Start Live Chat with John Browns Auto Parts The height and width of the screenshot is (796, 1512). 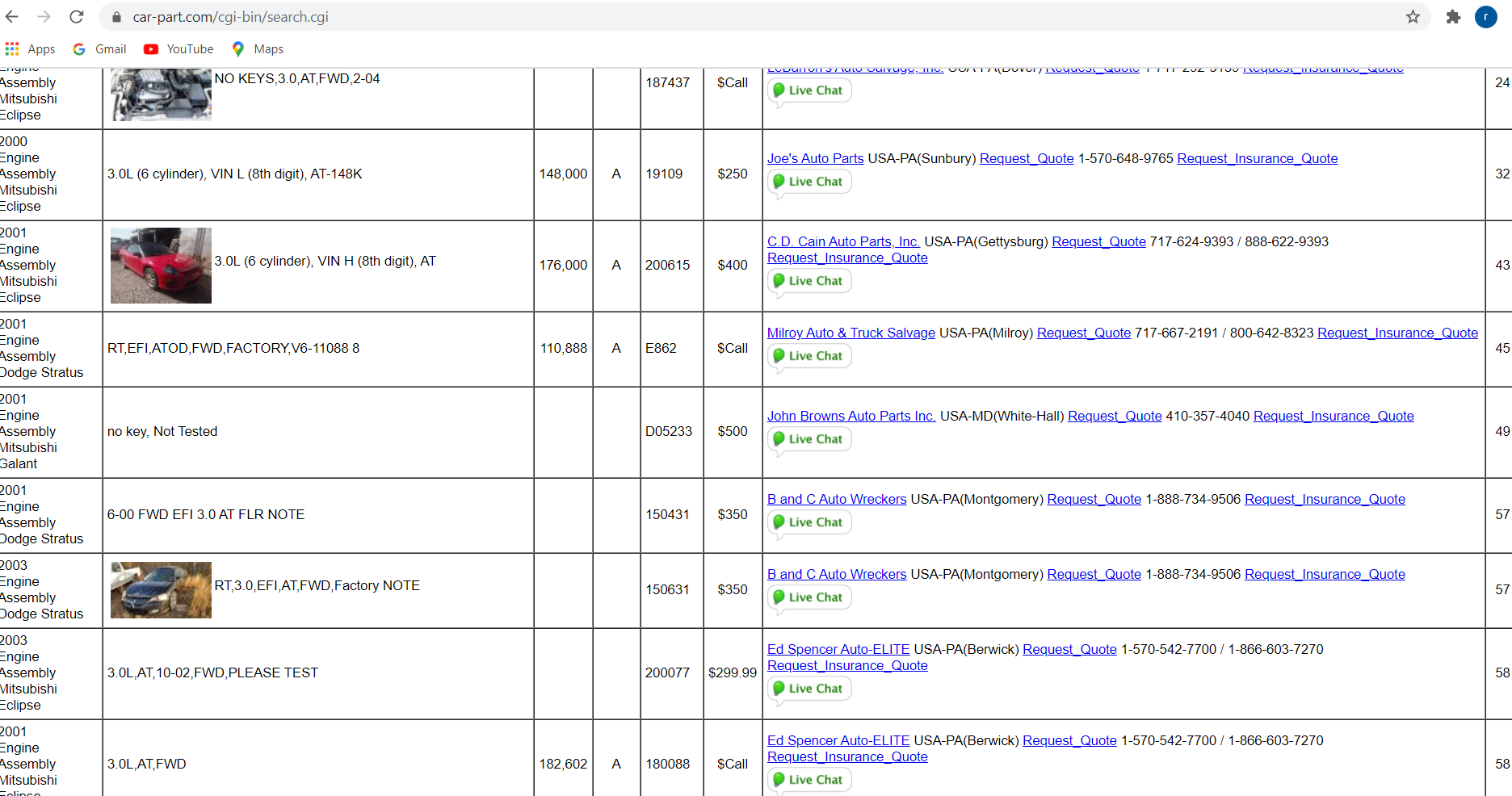(809, 439)
